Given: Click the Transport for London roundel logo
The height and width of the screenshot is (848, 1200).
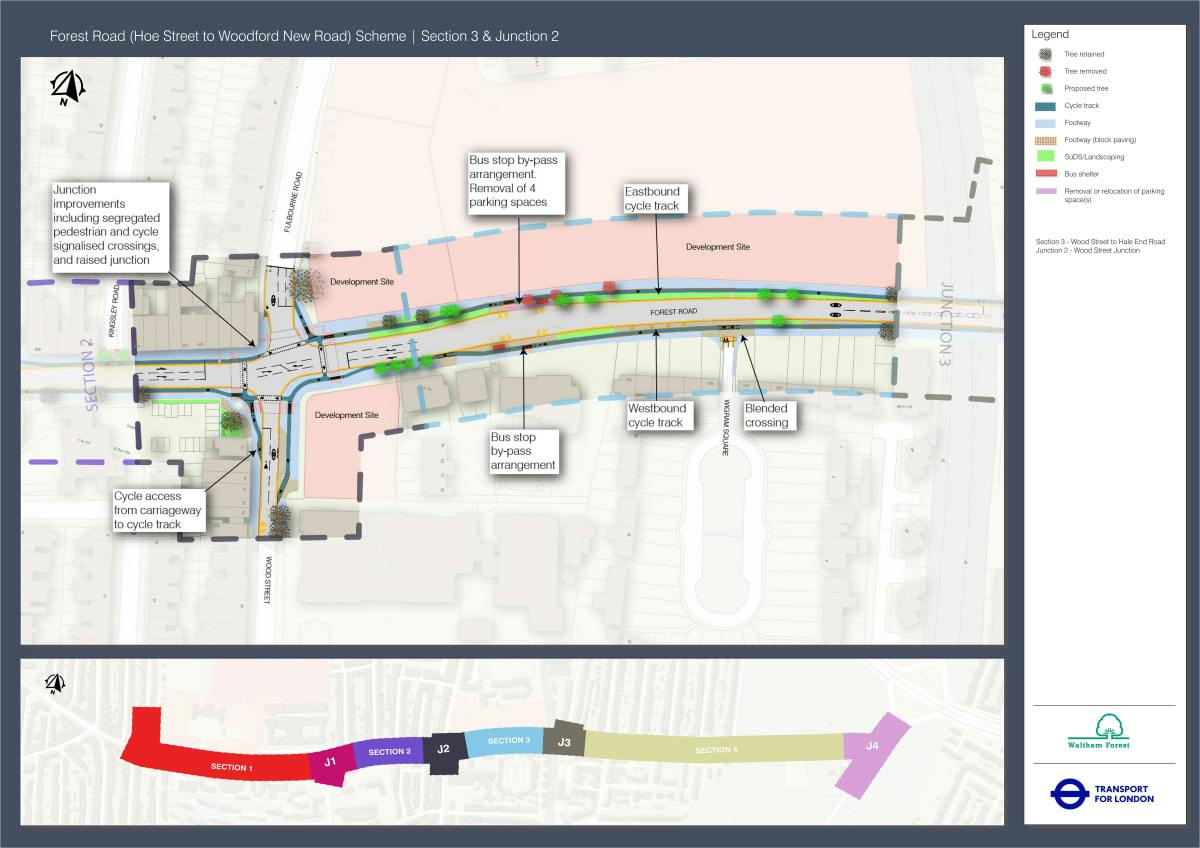Looking at the screenshot, I should pyautogui.click(x=1069, y=793).
